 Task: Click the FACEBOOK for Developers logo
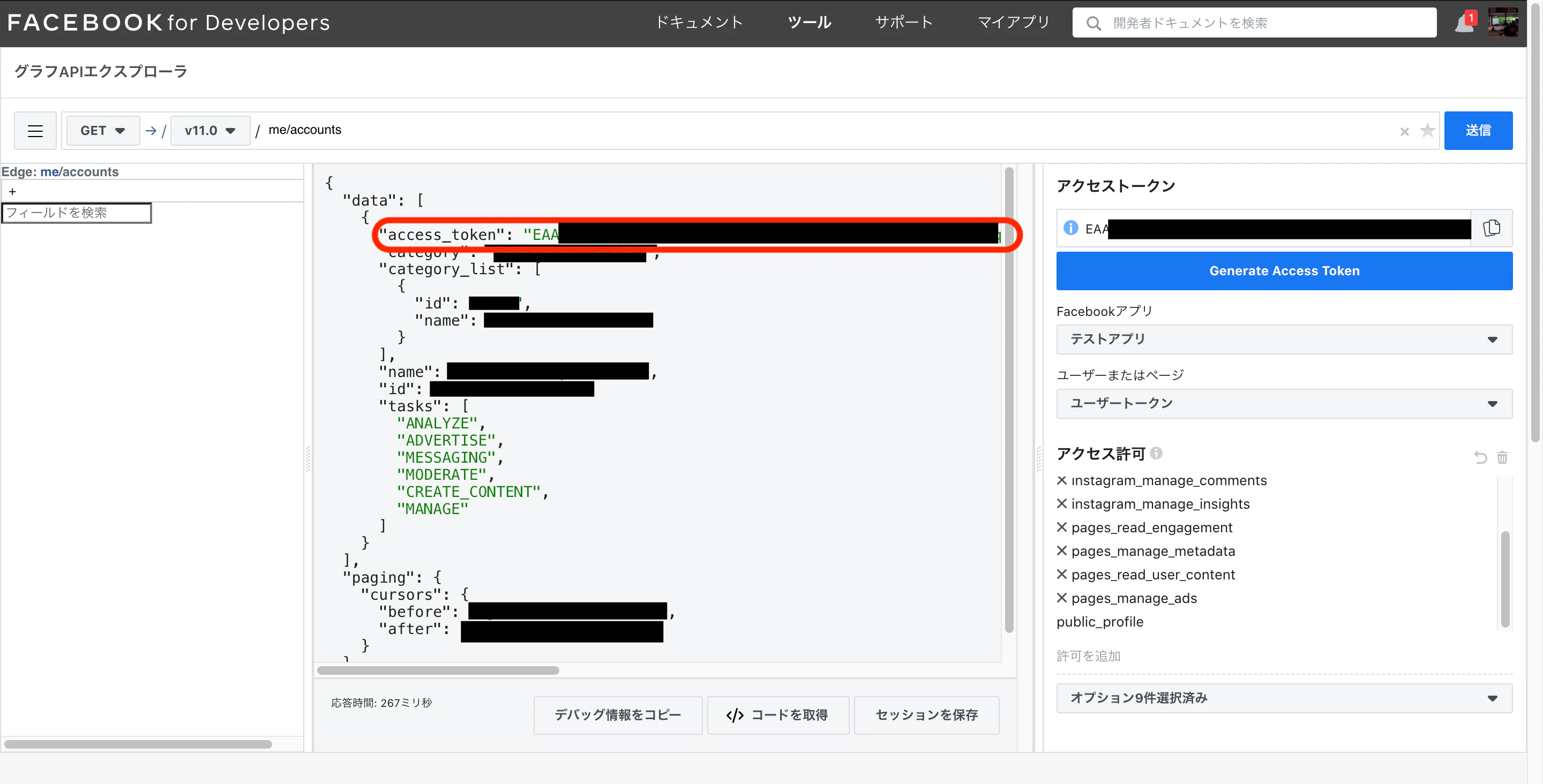click(x=168, y=22)
